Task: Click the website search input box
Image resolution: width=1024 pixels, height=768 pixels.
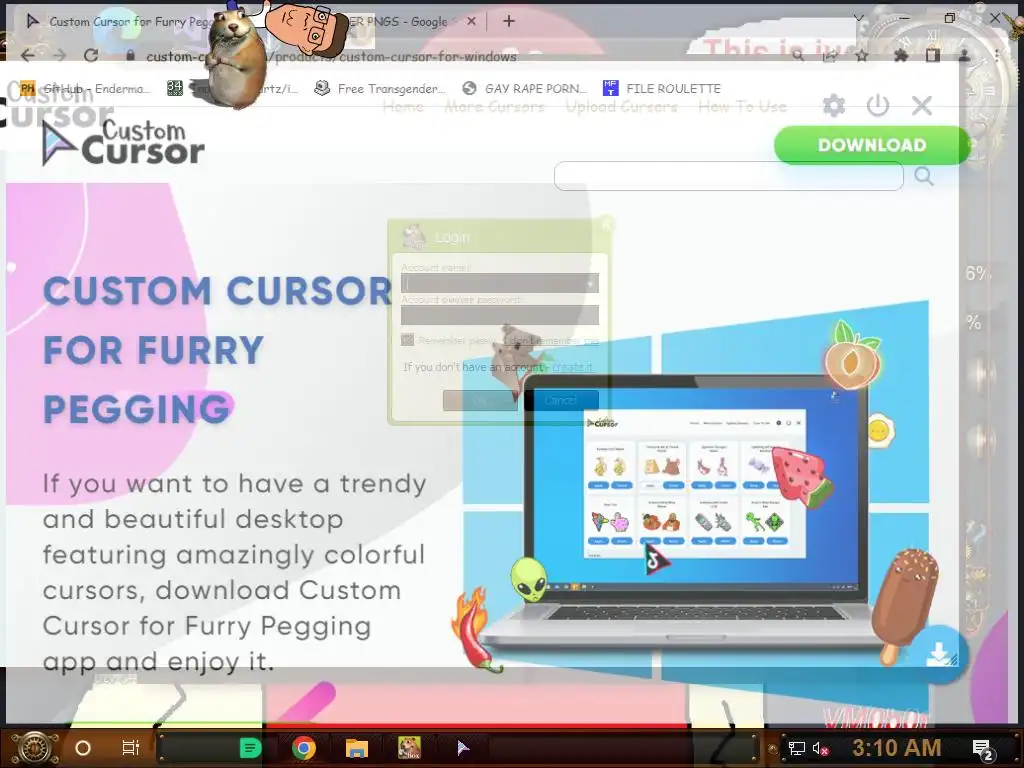Action: (x=729, y=176)
